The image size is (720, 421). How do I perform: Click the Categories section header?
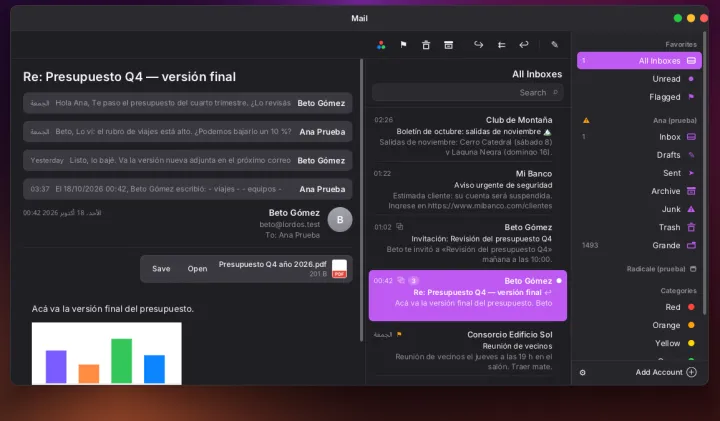click(678, 291)
